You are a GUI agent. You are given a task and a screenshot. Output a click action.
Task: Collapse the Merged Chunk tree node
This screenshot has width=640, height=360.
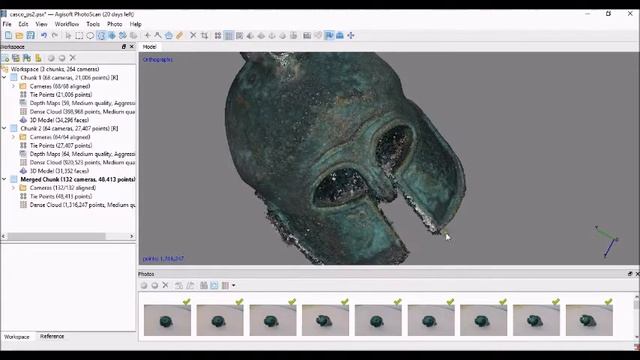(x=4, y=179)
